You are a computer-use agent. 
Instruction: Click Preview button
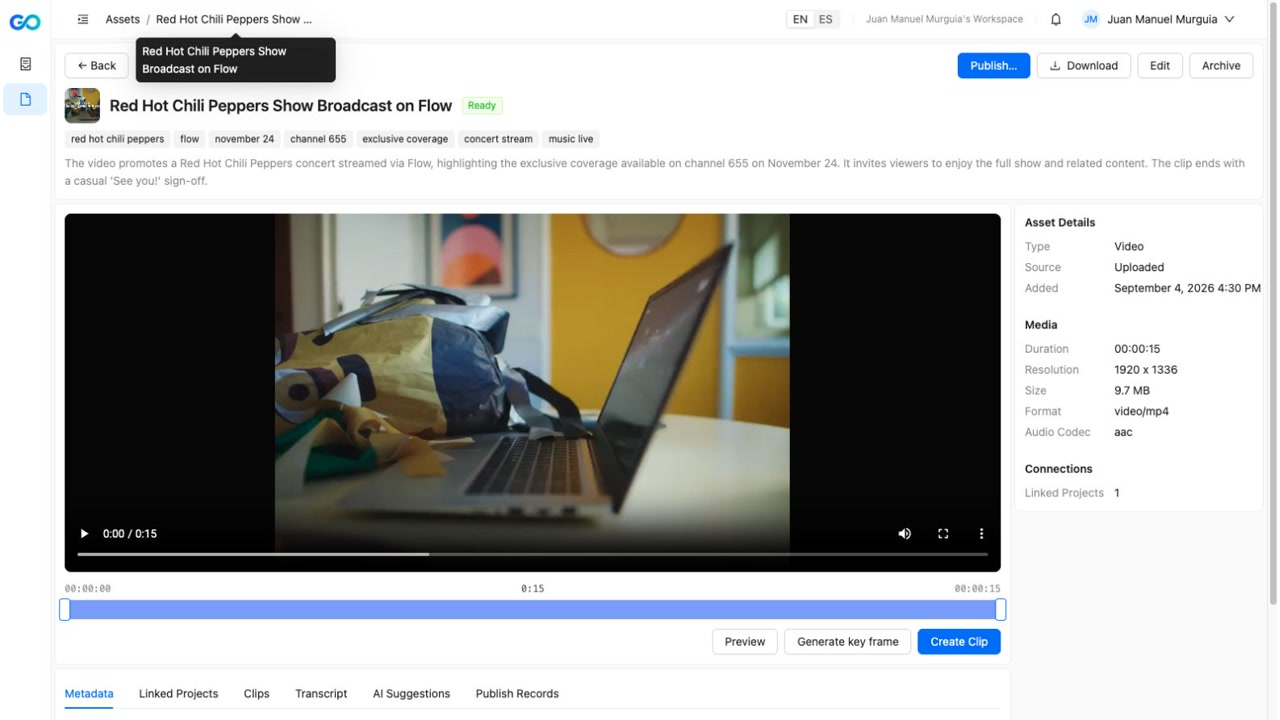click(x=745, y=642)
